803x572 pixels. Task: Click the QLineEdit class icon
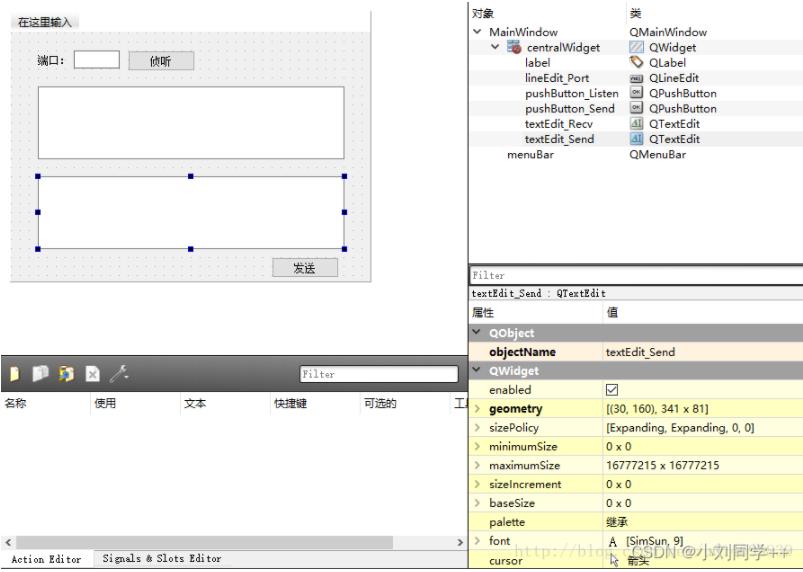click(636, 78)
